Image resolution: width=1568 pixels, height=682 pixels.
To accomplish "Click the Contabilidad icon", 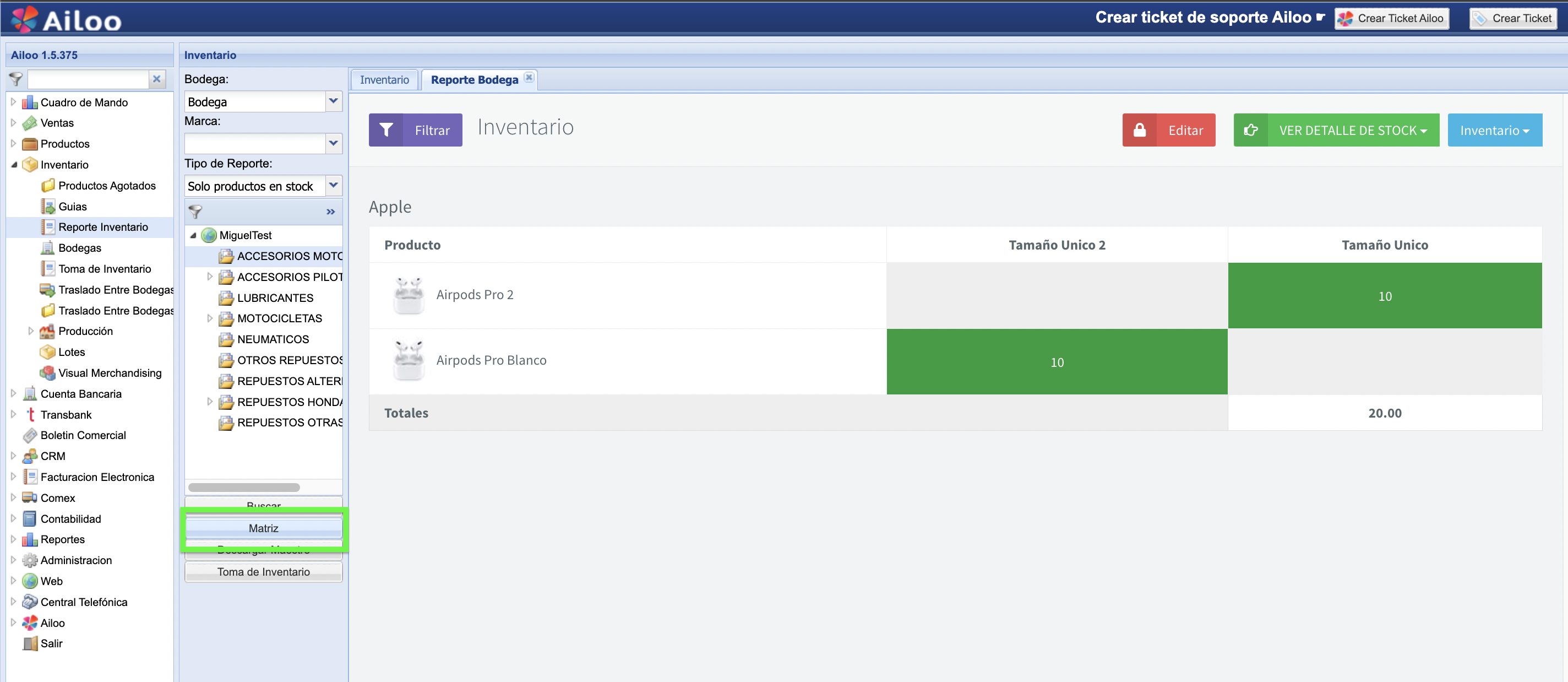I will tap(29, 519).
